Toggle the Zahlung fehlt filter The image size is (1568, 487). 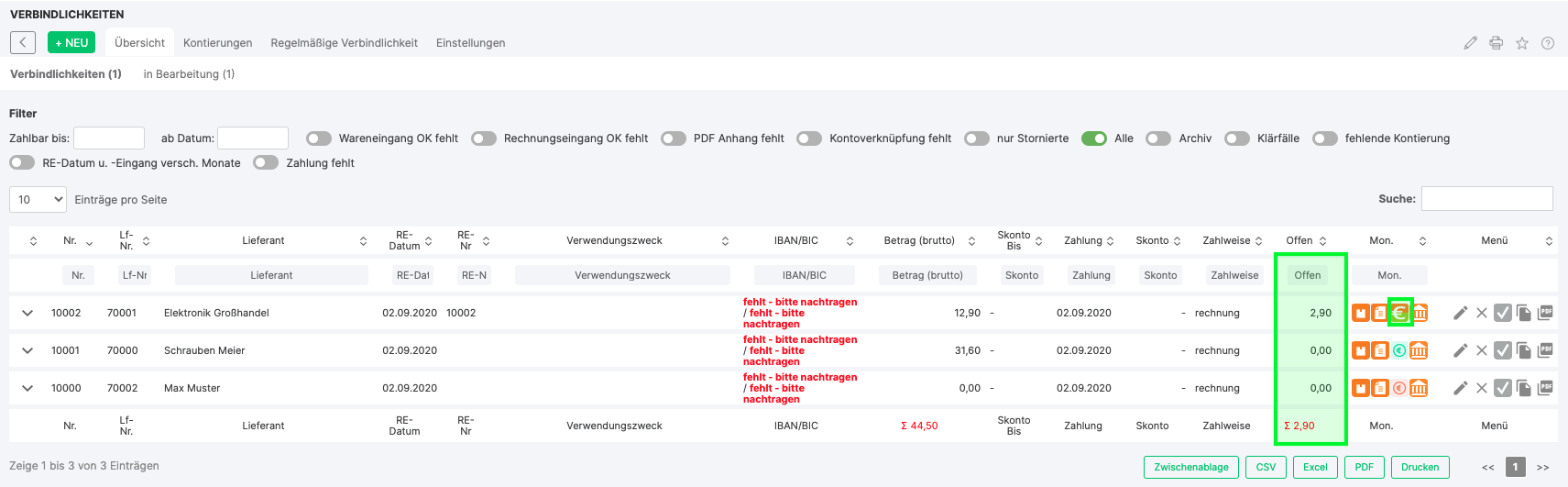point(266,163)
